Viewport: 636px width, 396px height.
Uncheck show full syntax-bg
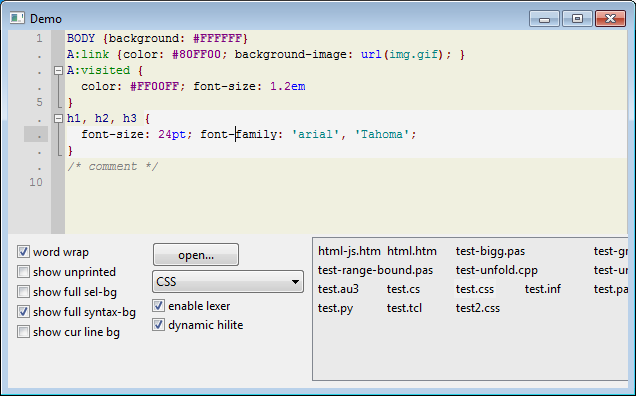(x=23, y=312)
